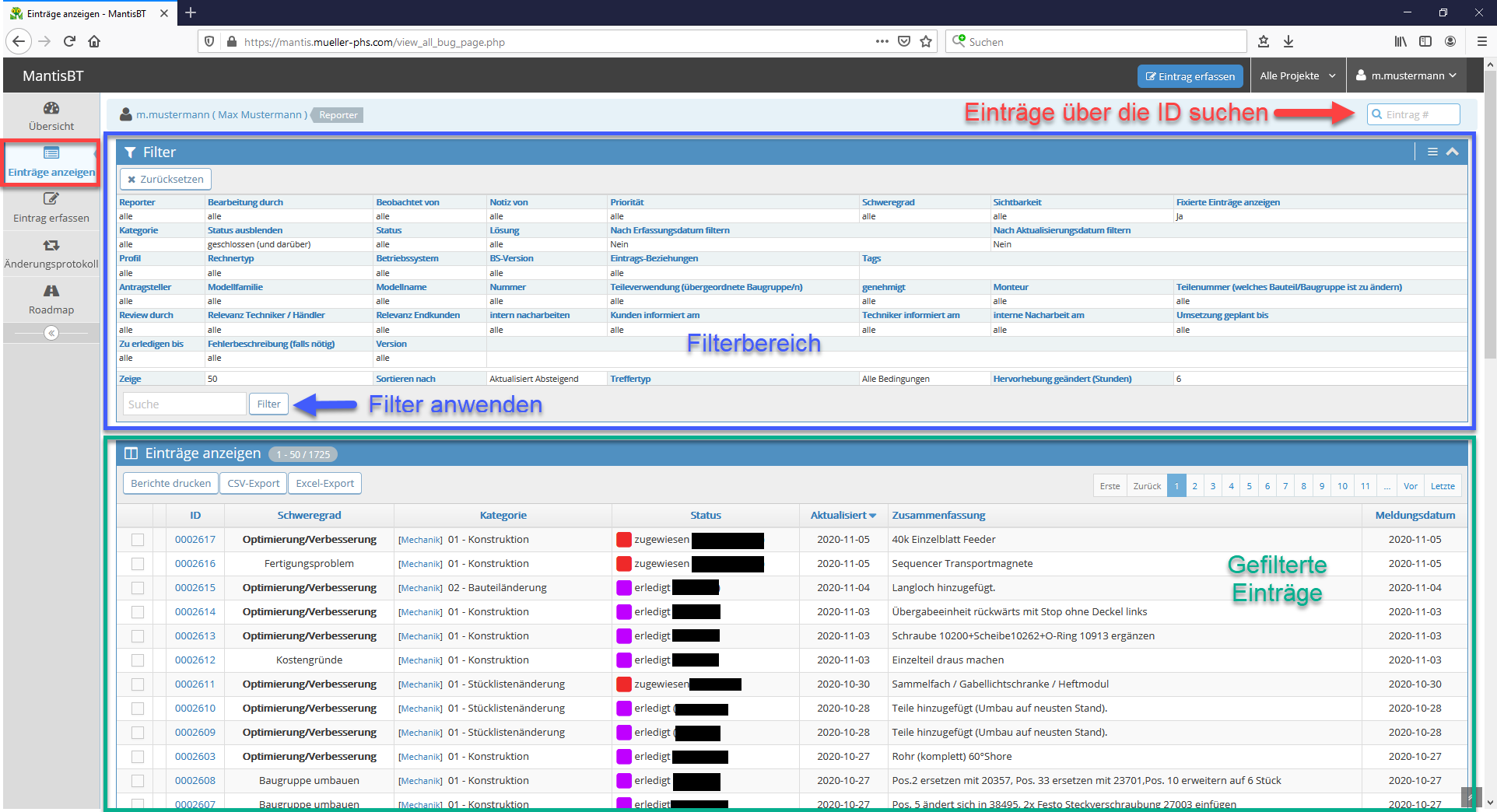Click the Eintrag erfassen edit icon in sidebar
The image size is (1497, 812).
51,199
